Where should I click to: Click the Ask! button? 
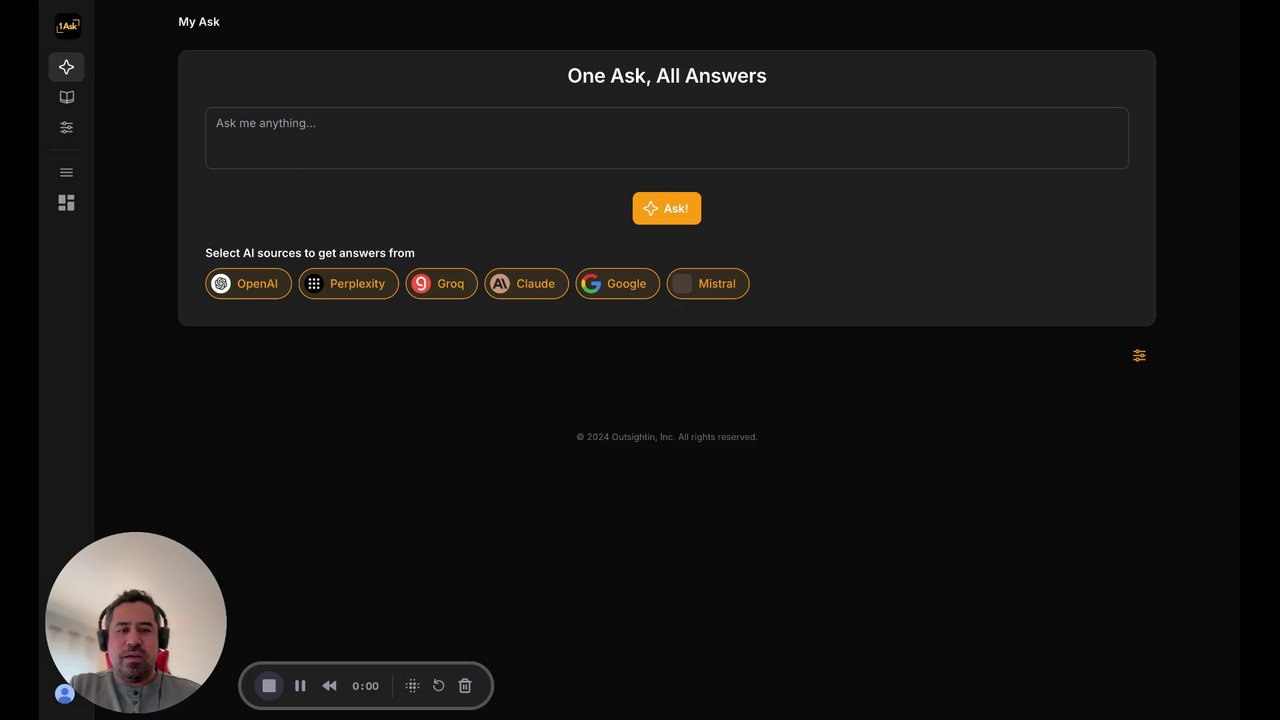[x=667, y=208]
